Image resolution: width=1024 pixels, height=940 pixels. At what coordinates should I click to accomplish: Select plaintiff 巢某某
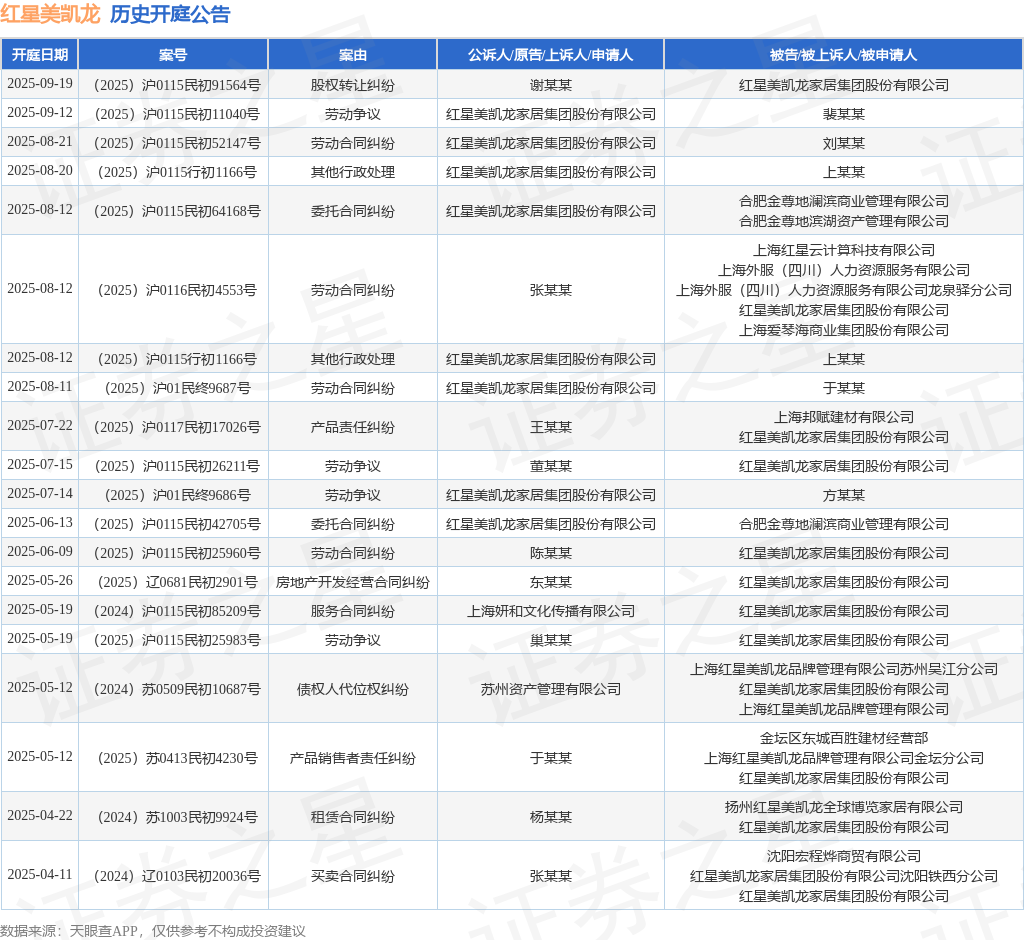(551, 640)
